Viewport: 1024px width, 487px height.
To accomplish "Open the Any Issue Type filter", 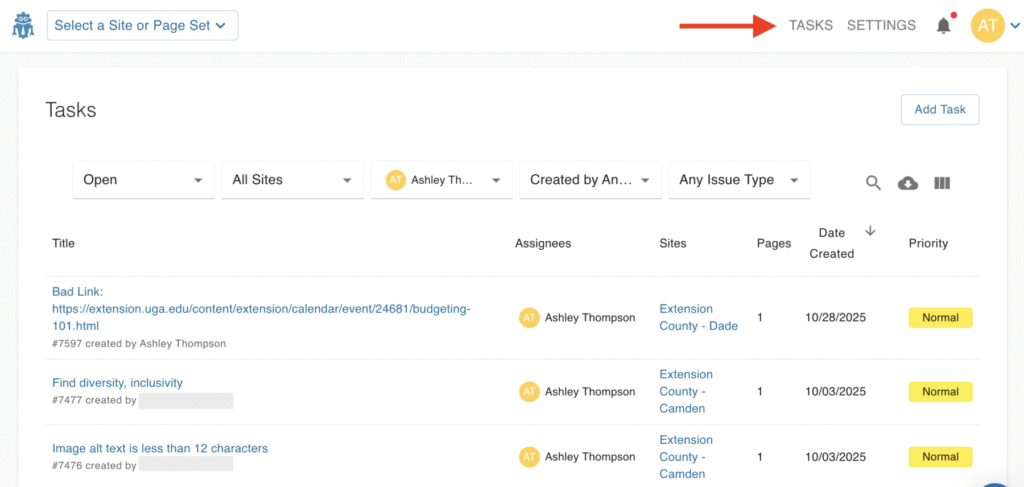I will pyautogui.click(x=738, y=180).
